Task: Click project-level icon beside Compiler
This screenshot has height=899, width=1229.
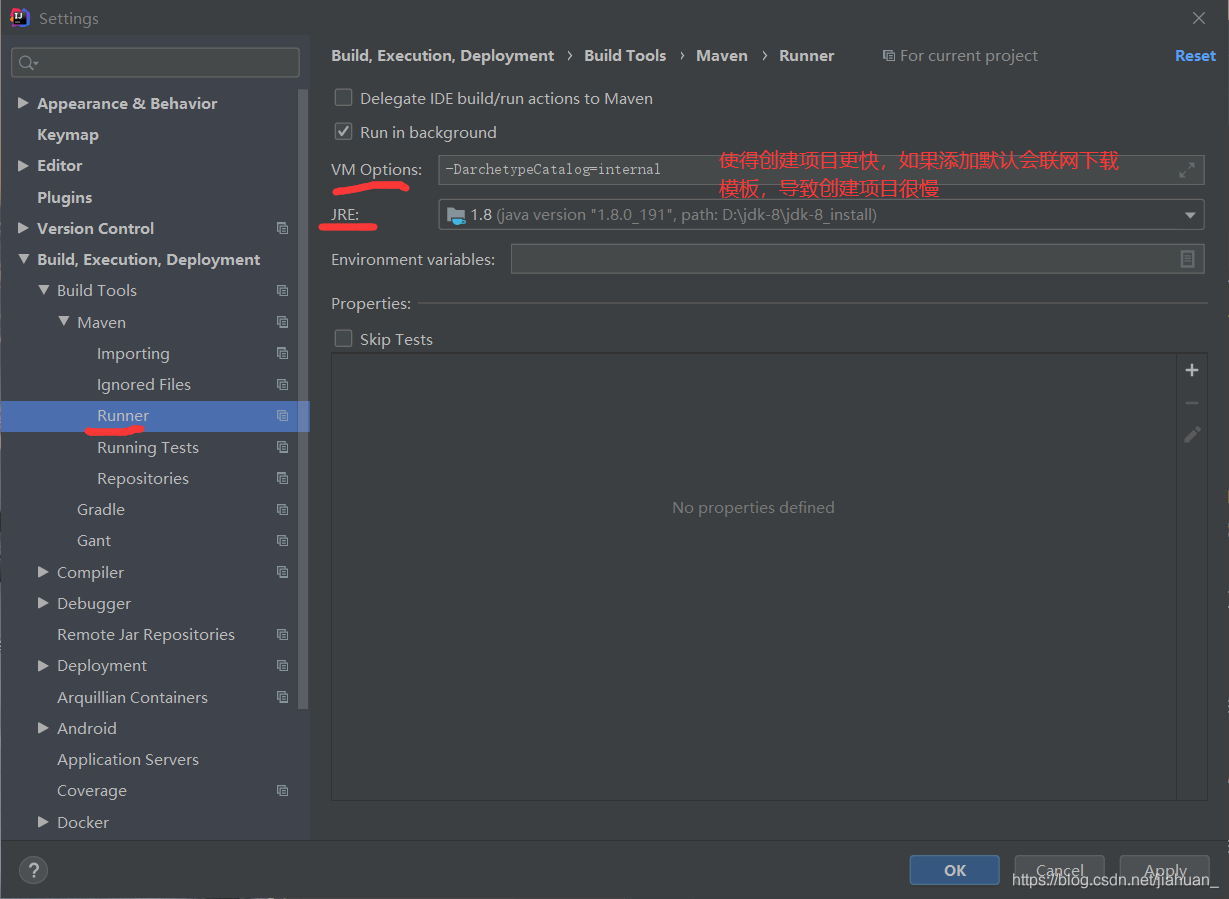Action: click(283, 572)
